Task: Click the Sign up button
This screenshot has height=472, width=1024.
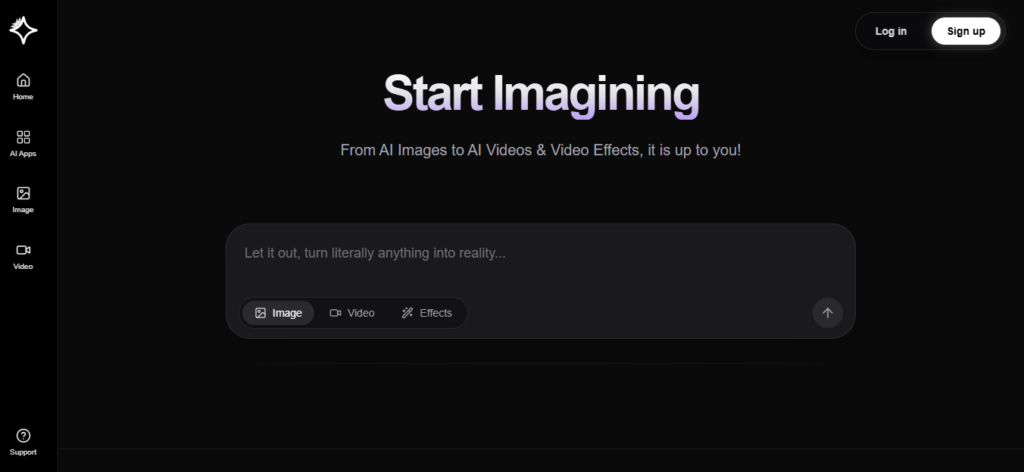Action: click(966, 31)
